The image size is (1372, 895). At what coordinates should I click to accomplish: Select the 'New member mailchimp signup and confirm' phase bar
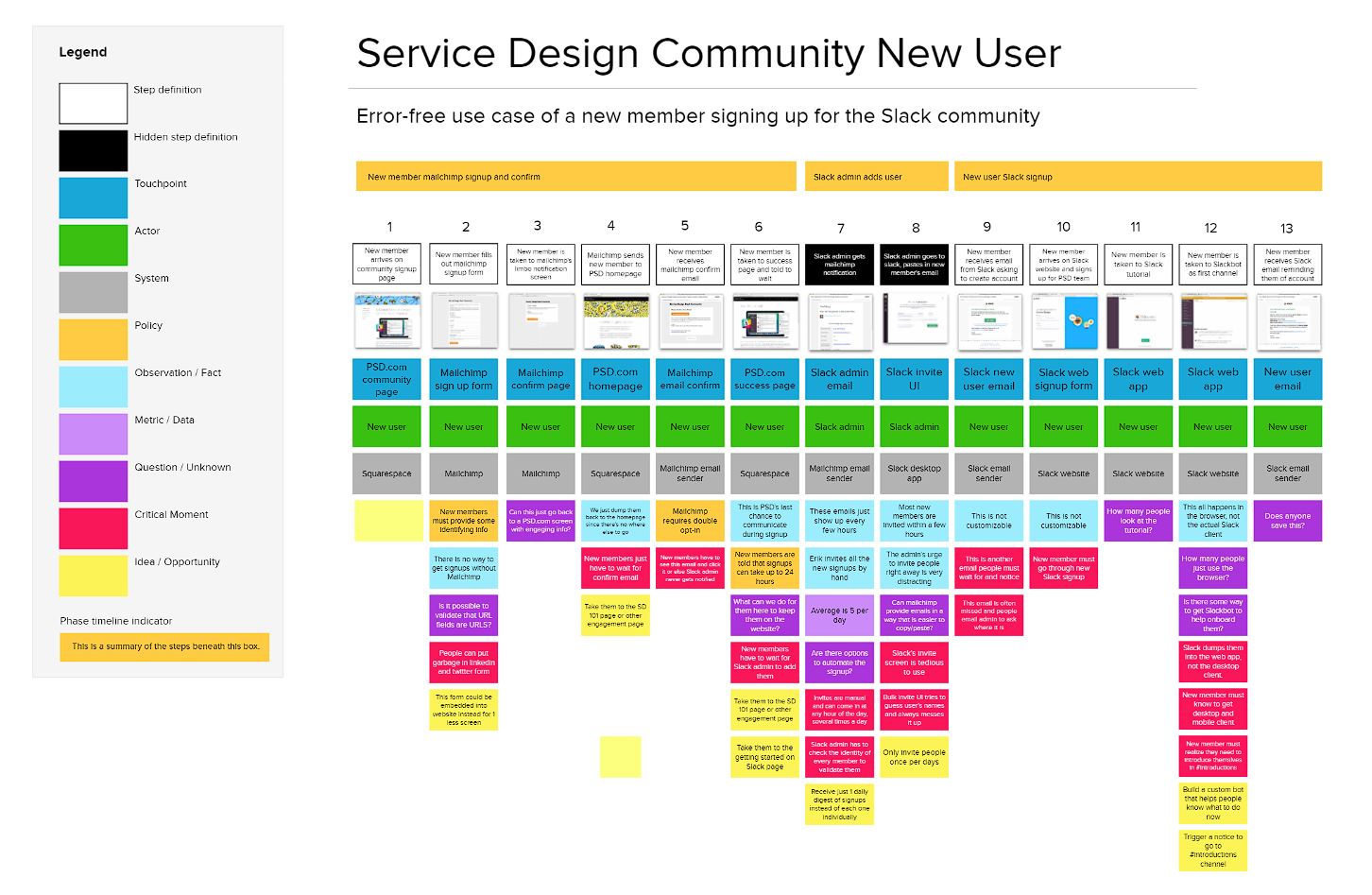(577, 177)
